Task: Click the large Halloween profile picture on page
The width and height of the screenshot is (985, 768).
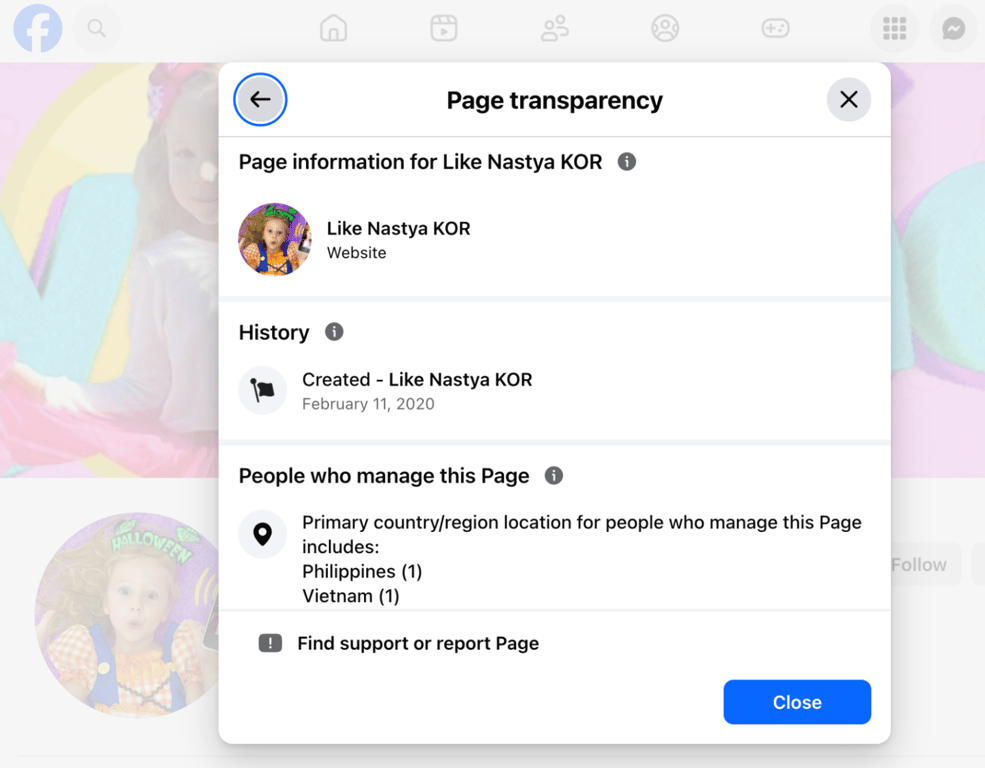Action: point(129,615)
